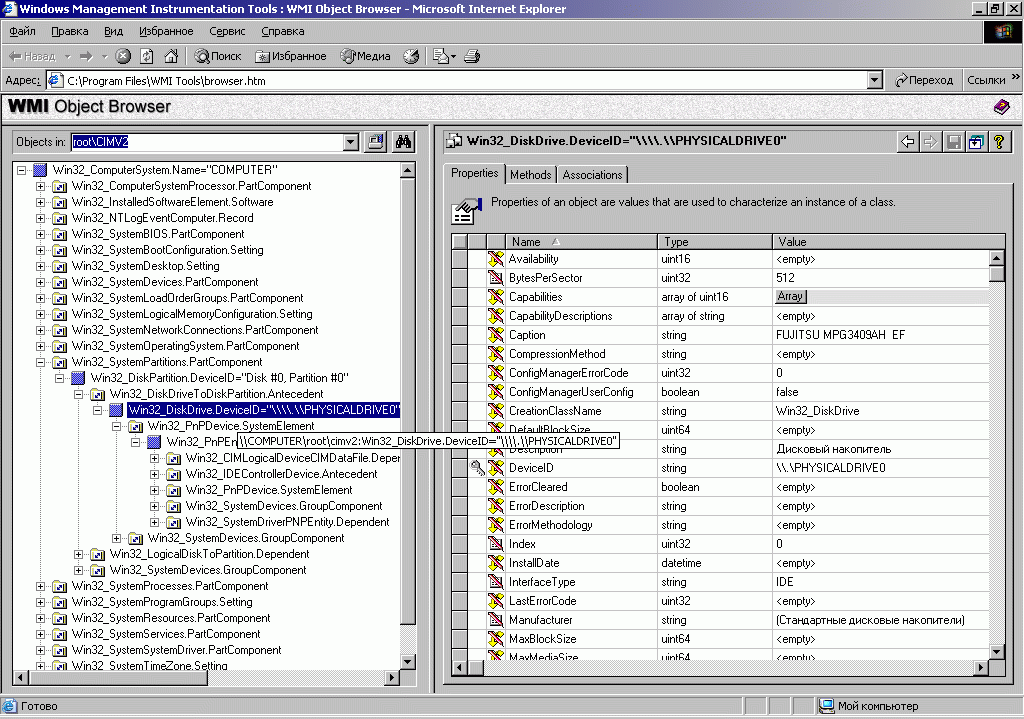Click browse for namespace icon
This screenshot has width=1024, height=719.
[376, 142]
